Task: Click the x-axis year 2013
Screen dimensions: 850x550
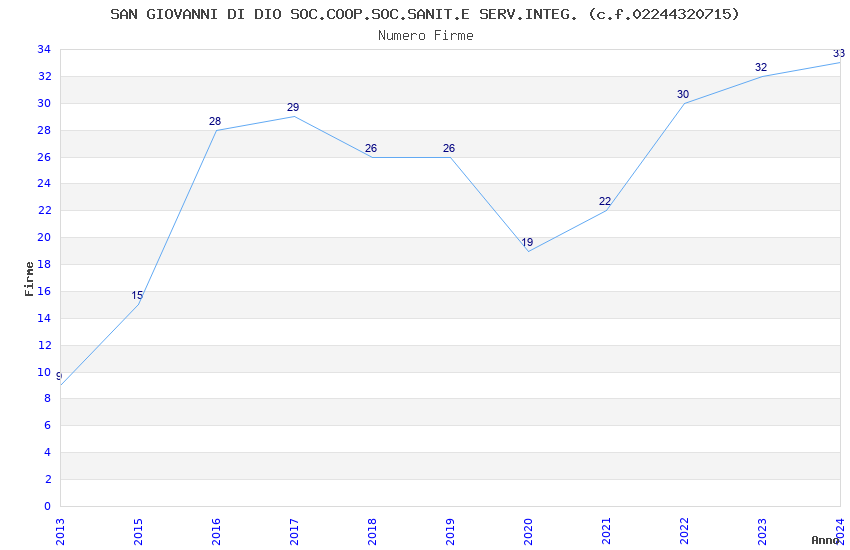Action: pyautogui.click(x=60, y=532)
